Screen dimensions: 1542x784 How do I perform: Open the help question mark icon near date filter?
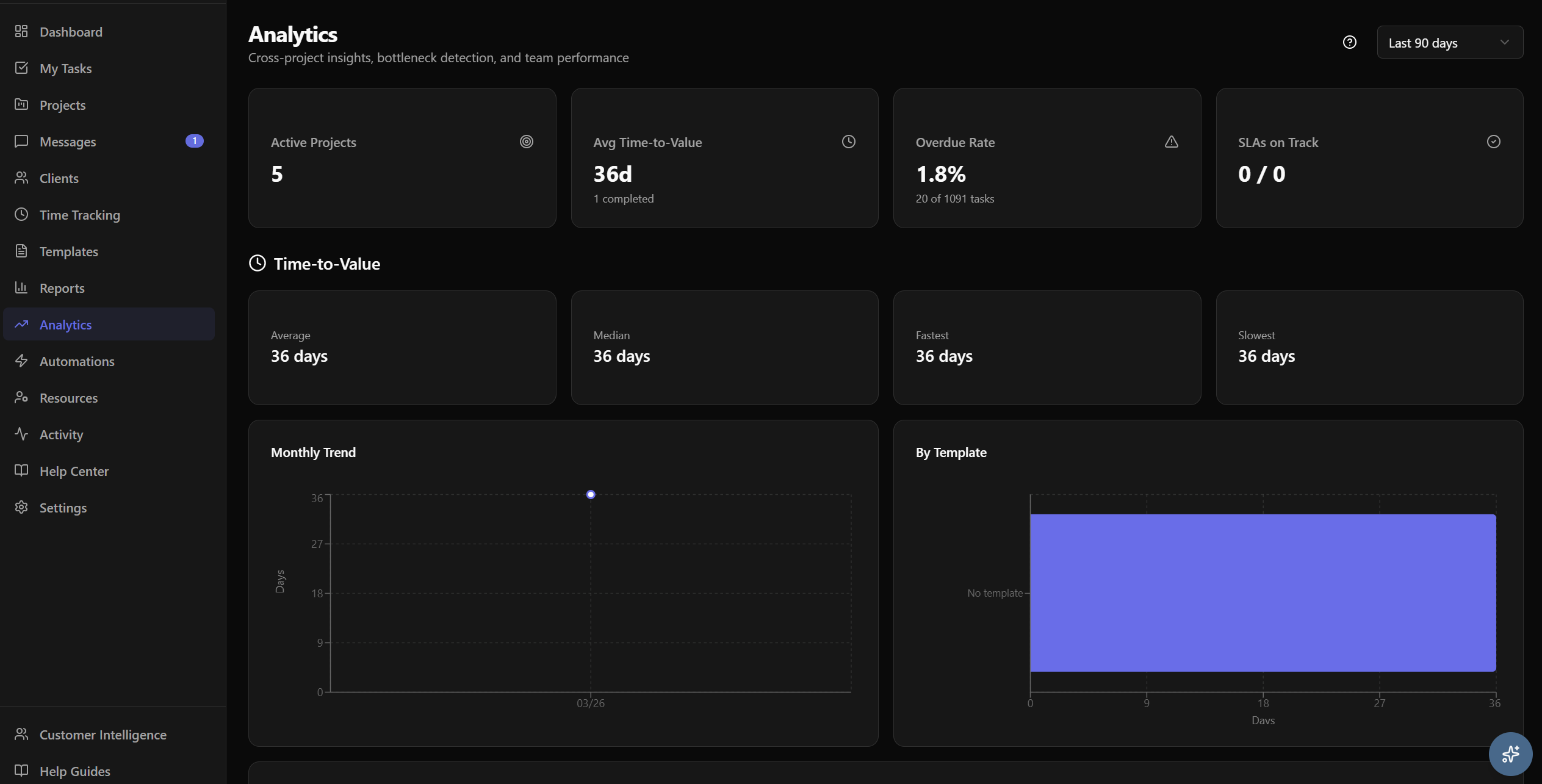click(x=1350, y=41)
